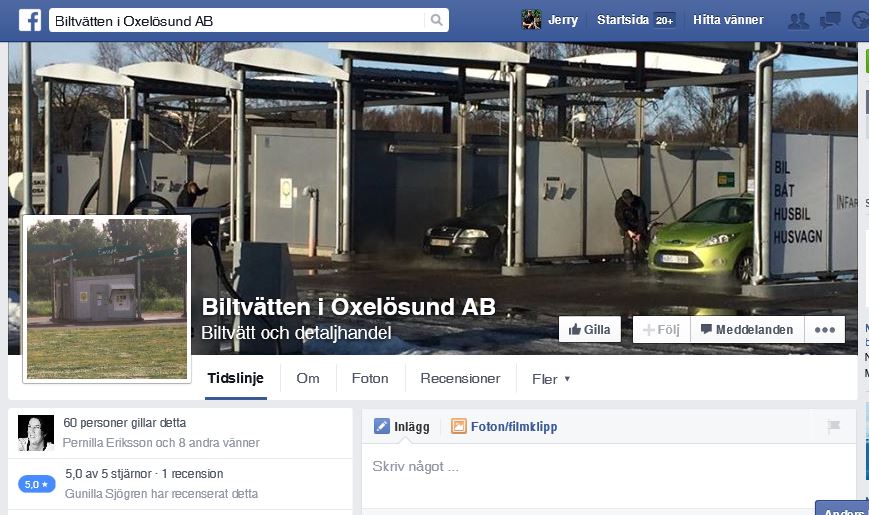The height and width of the screenshot is (515, 869).
Task: Click the 5,0 star rating badge
Action: point(37,484)
